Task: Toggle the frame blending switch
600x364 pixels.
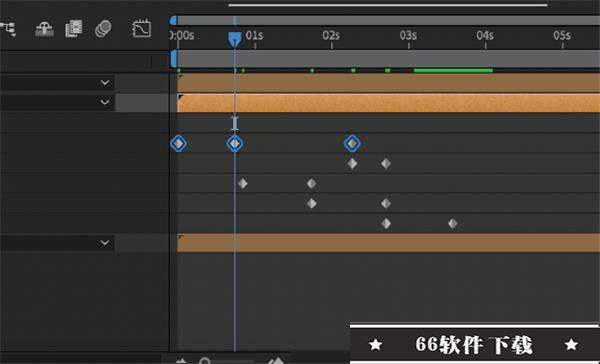Action: pyautogui.click(x=74, y=29)
